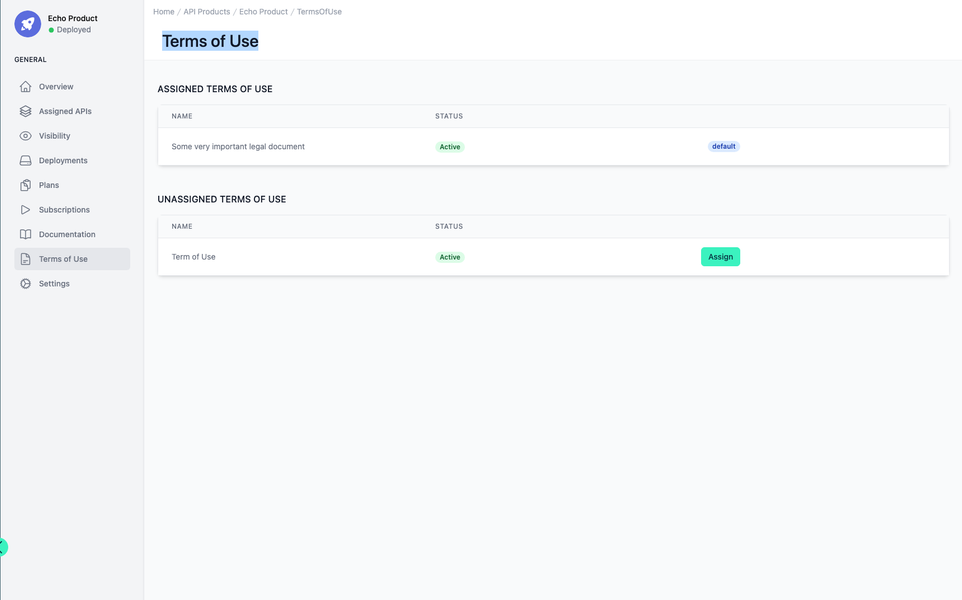Open Overview using the home icon

(x=24, y=86)
